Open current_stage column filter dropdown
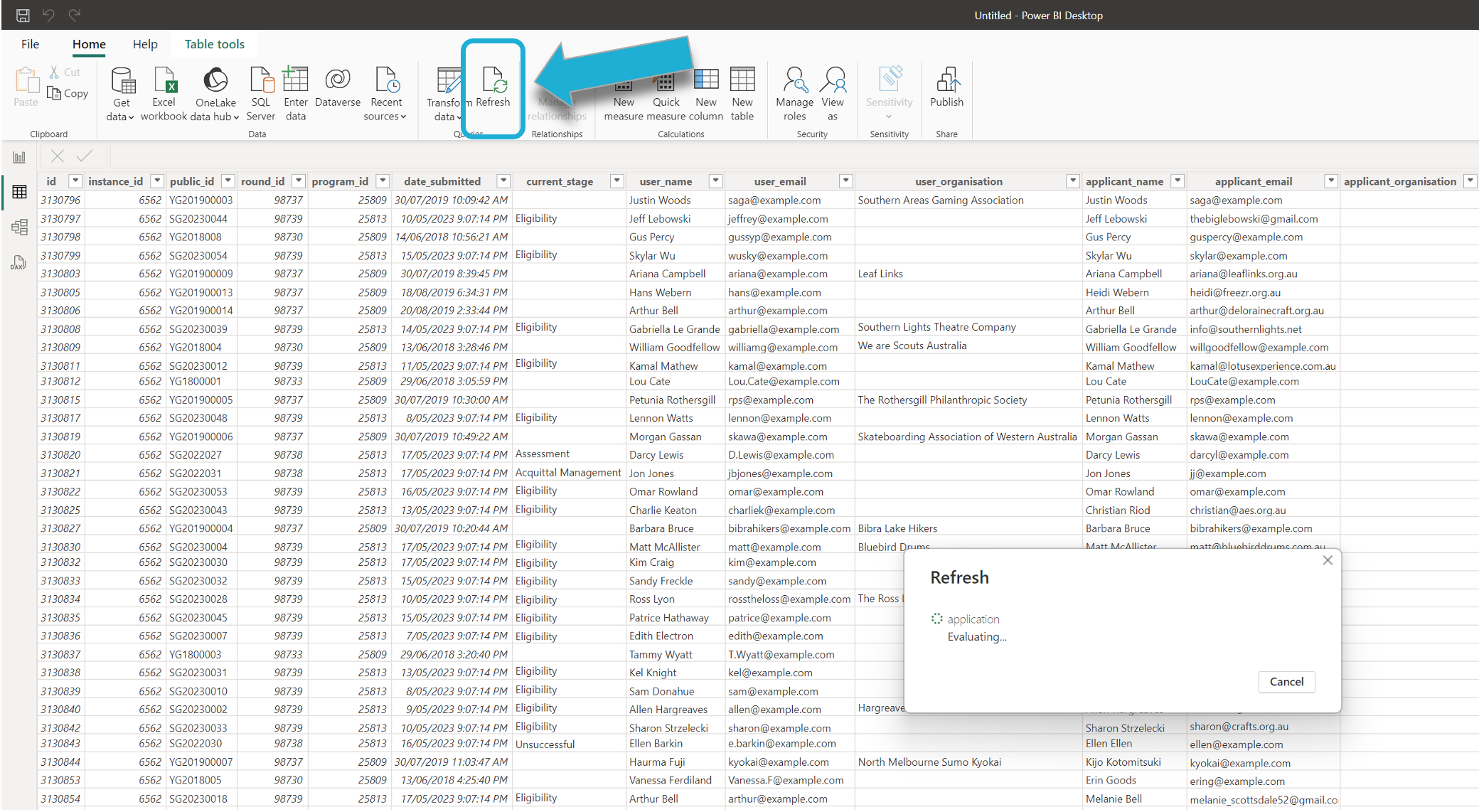 pos(617,181)
